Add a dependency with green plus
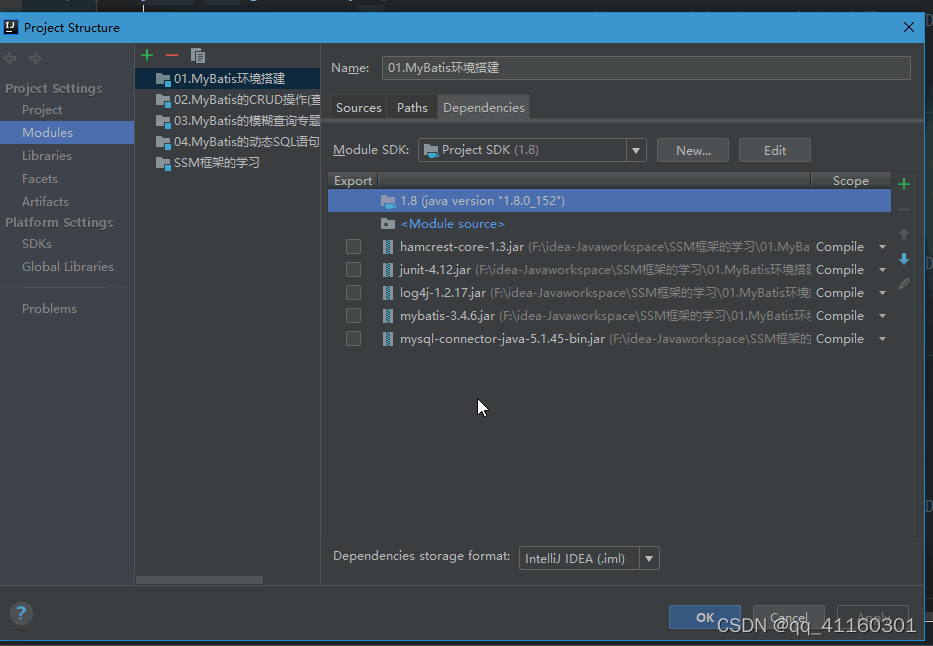933x646 pixels. click(904, 184)
